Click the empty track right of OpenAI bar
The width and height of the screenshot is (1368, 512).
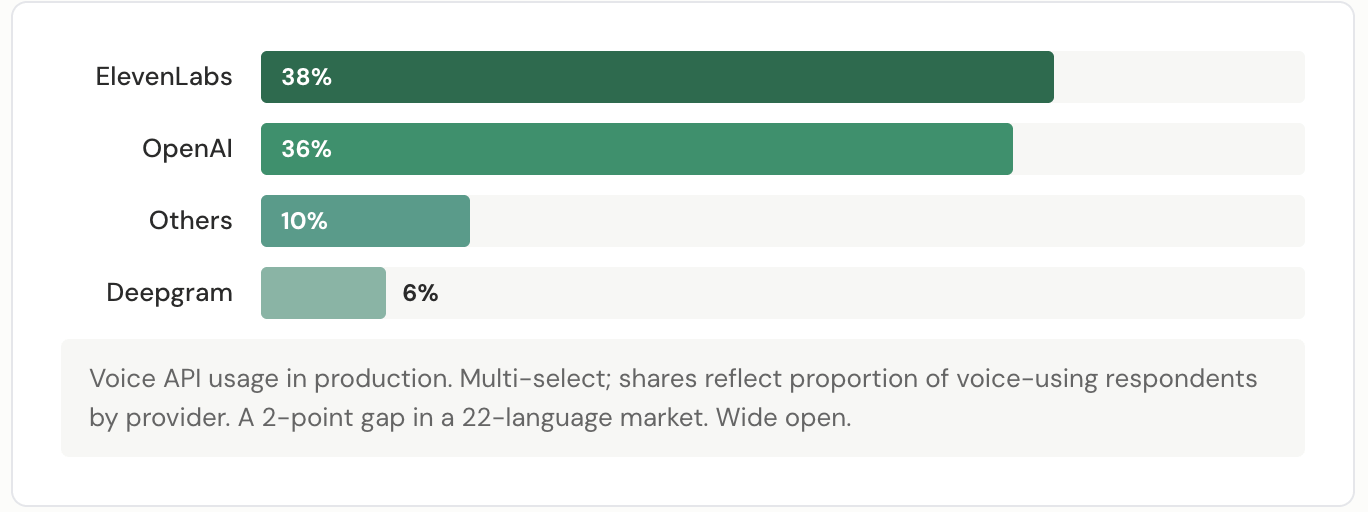(1159, 149)
